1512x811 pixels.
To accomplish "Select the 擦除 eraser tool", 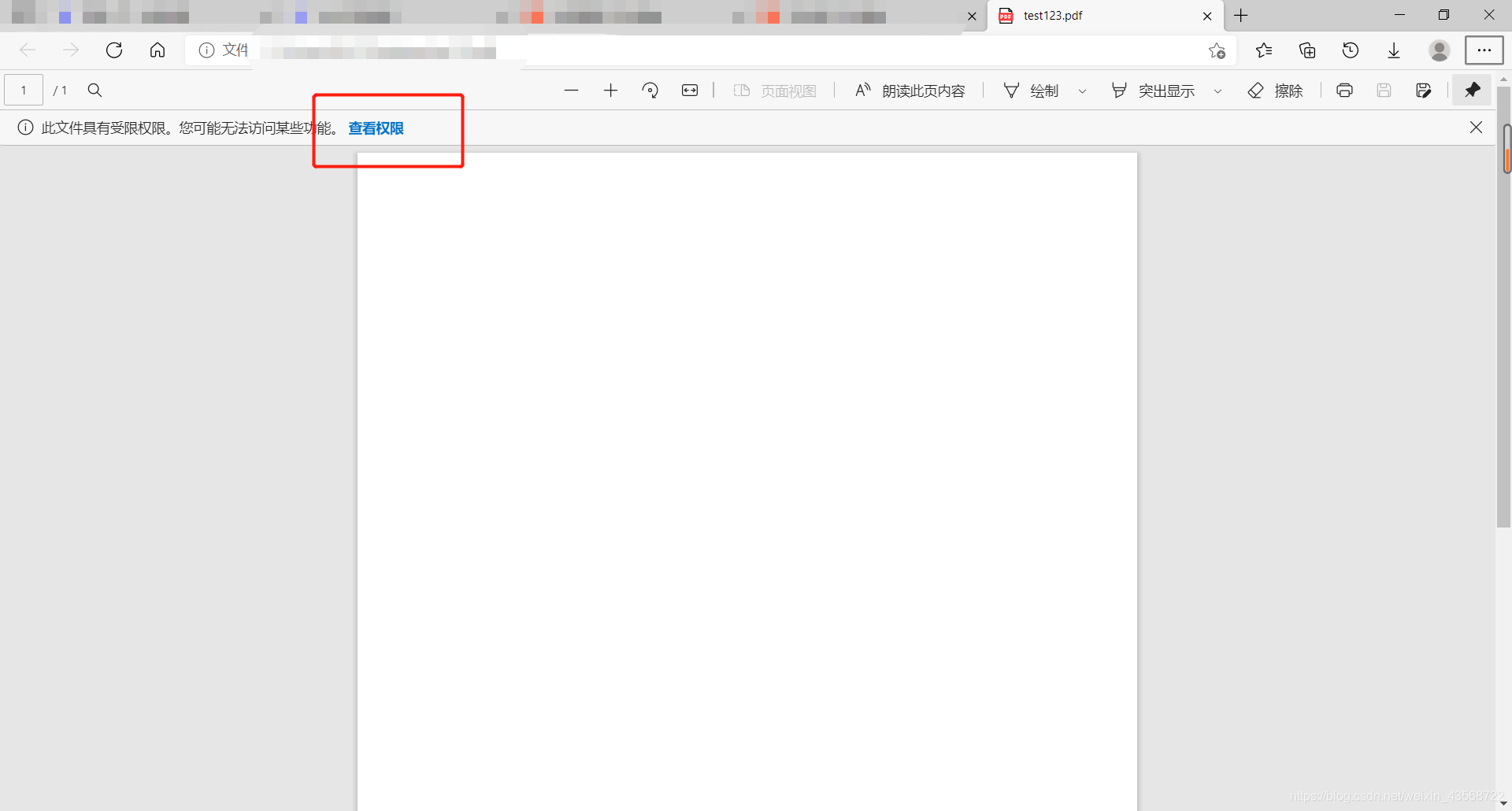I will click(x=1276, y=91).
